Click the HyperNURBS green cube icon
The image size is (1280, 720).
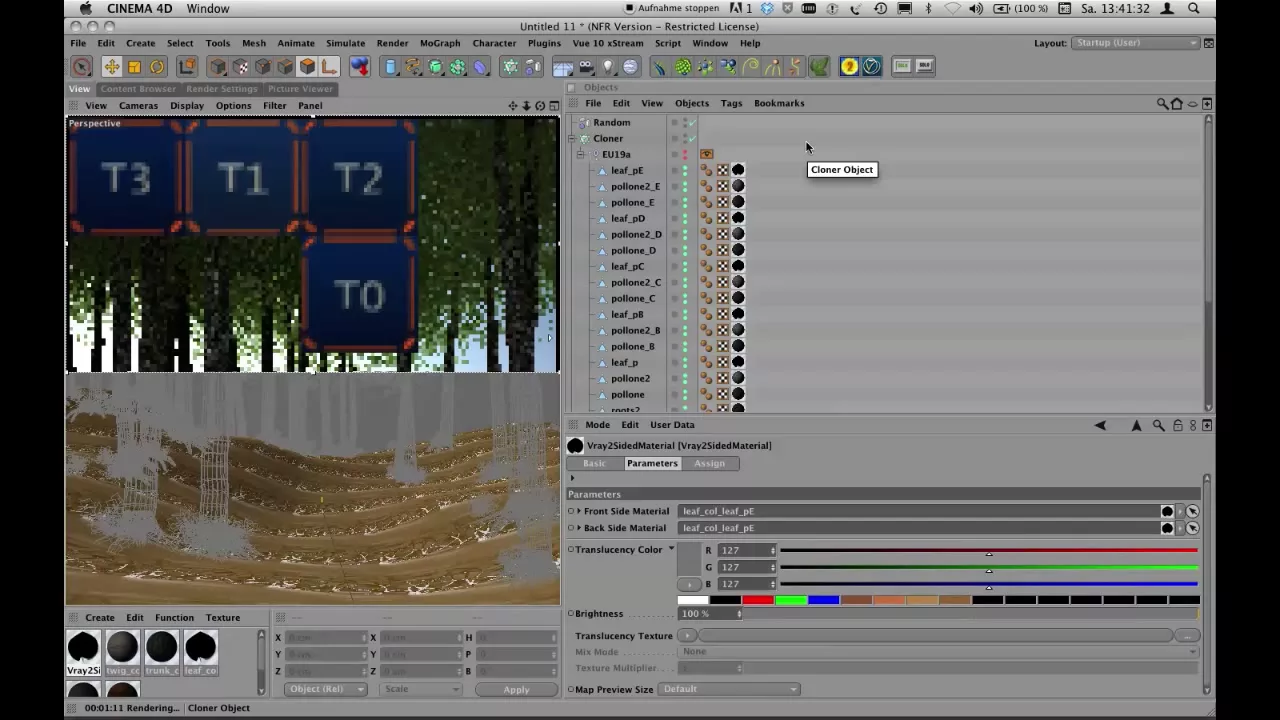[436, 67]
